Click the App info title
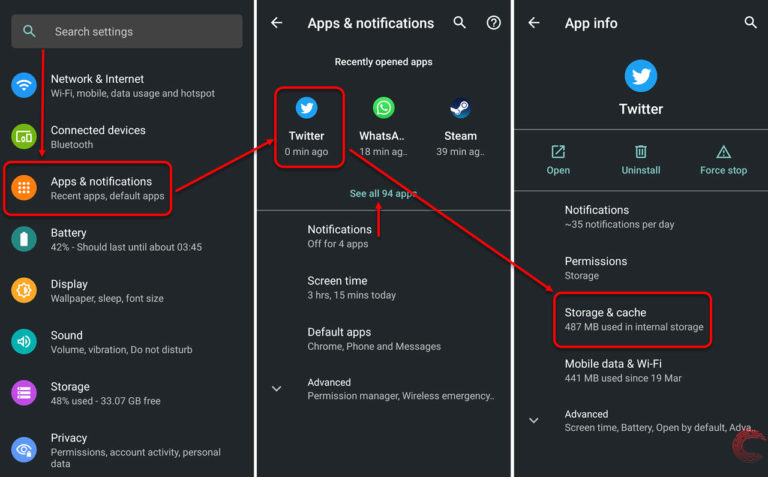The width and height of the screenshot is (768, 477). coord(591,23)
